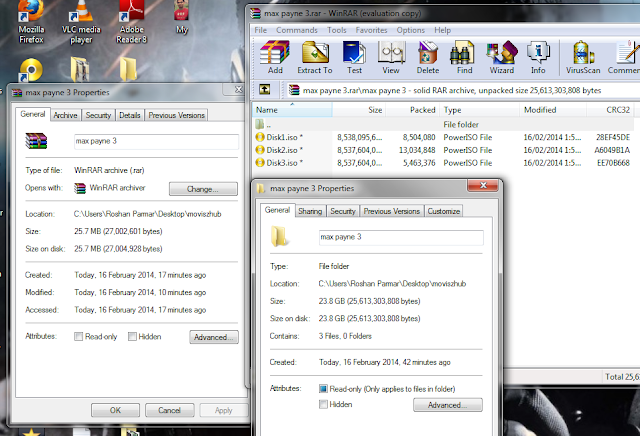Click Advanced... in rar Properties
Image resolution: width=640 pixels, height=436 pixels.
tap(213, 337)
